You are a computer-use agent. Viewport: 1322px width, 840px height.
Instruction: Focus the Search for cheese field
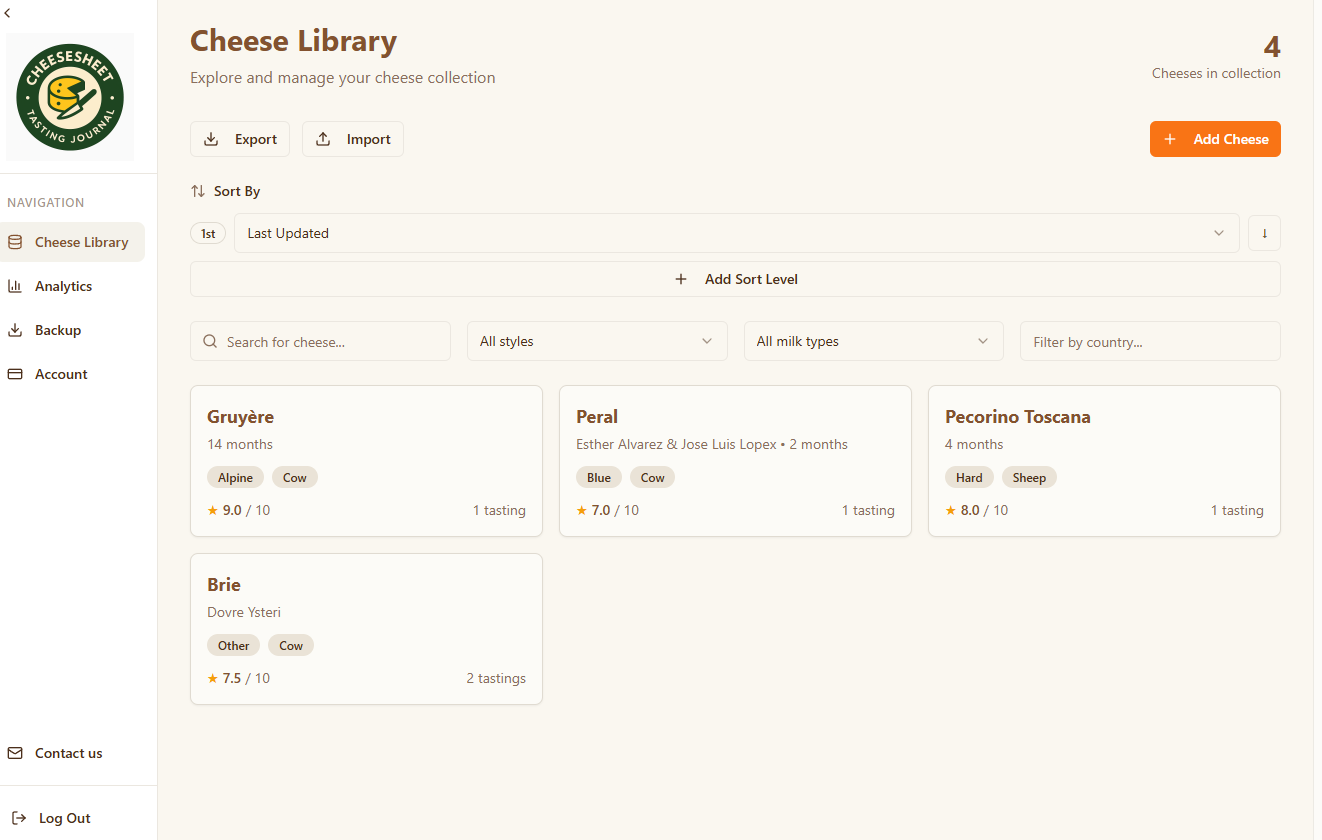tap(320, 341)
